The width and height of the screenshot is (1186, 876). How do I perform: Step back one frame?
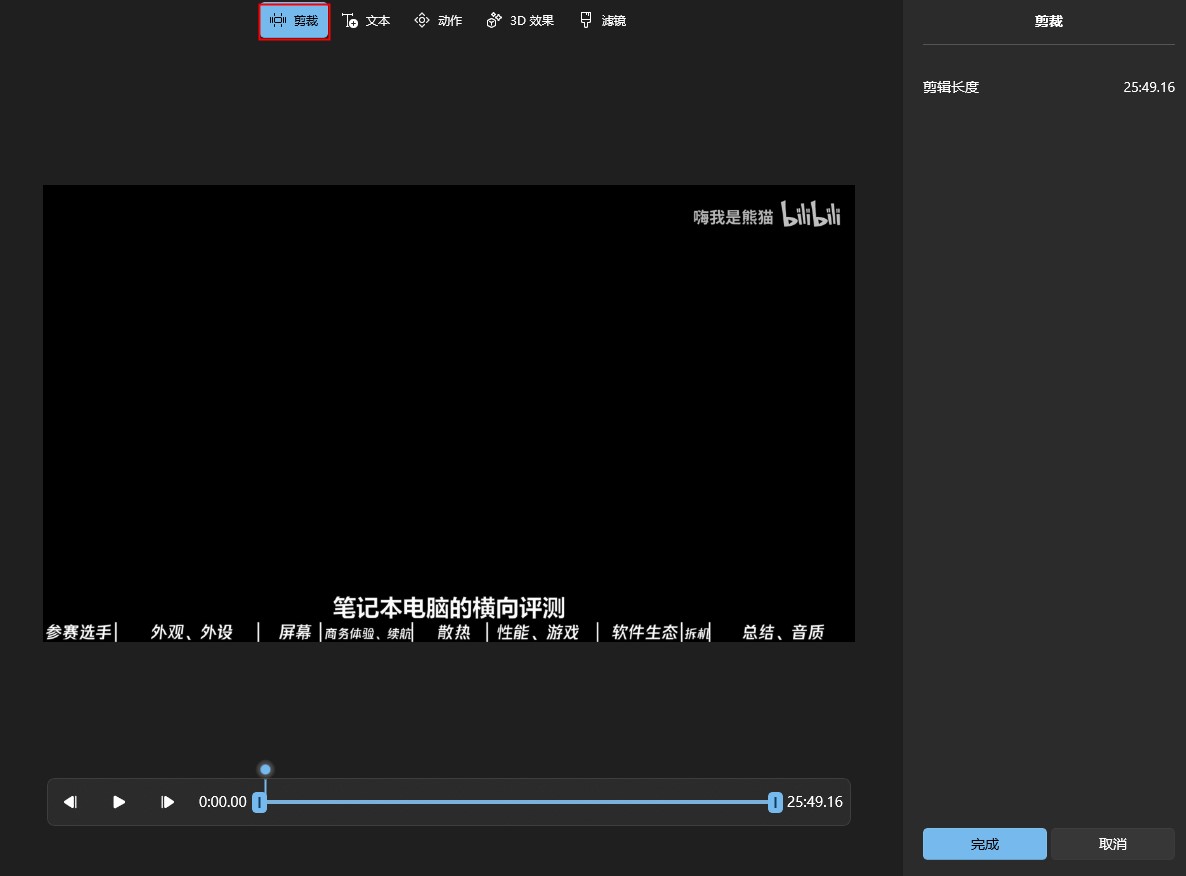point(71,802)
